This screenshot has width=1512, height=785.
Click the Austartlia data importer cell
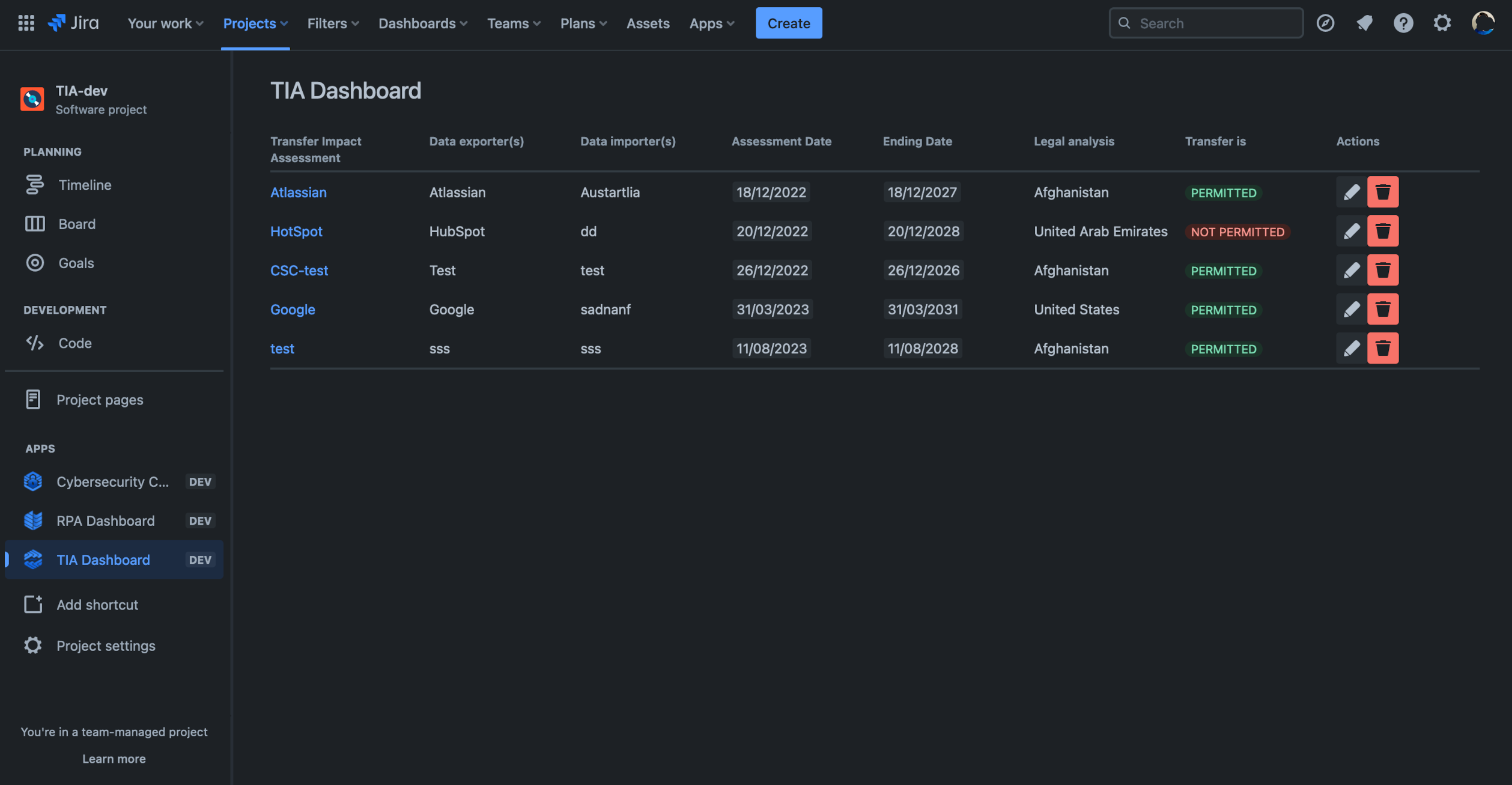click(x=610, y=192)
